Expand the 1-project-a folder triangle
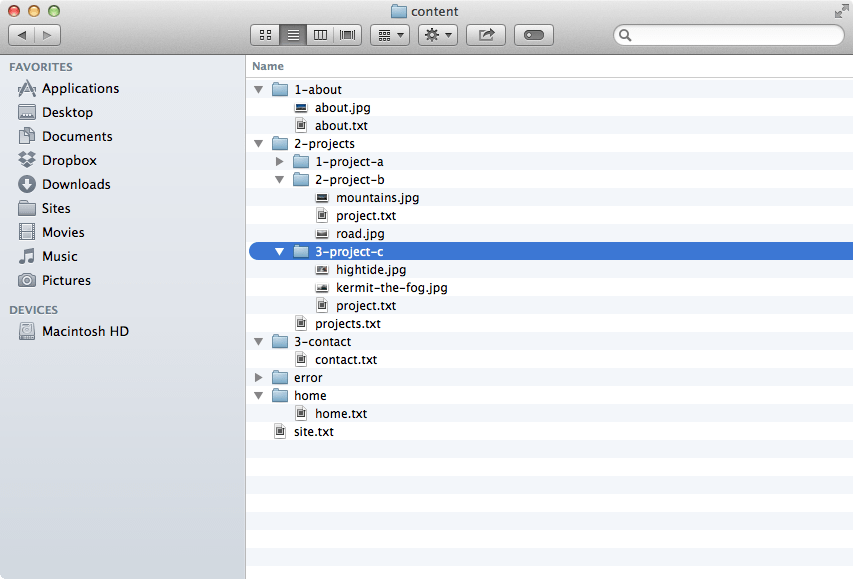 pos(280,162)
